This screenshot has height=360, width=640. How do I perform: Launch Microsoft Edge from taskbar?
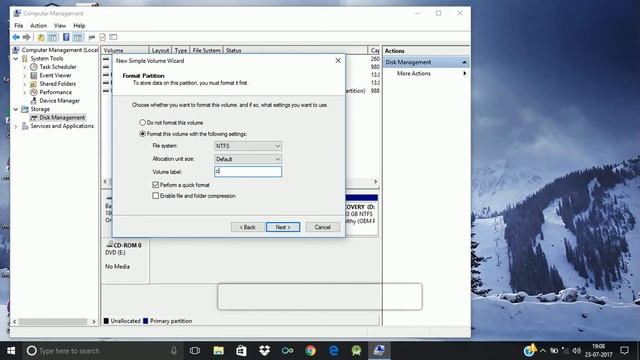tap(333, 351)
